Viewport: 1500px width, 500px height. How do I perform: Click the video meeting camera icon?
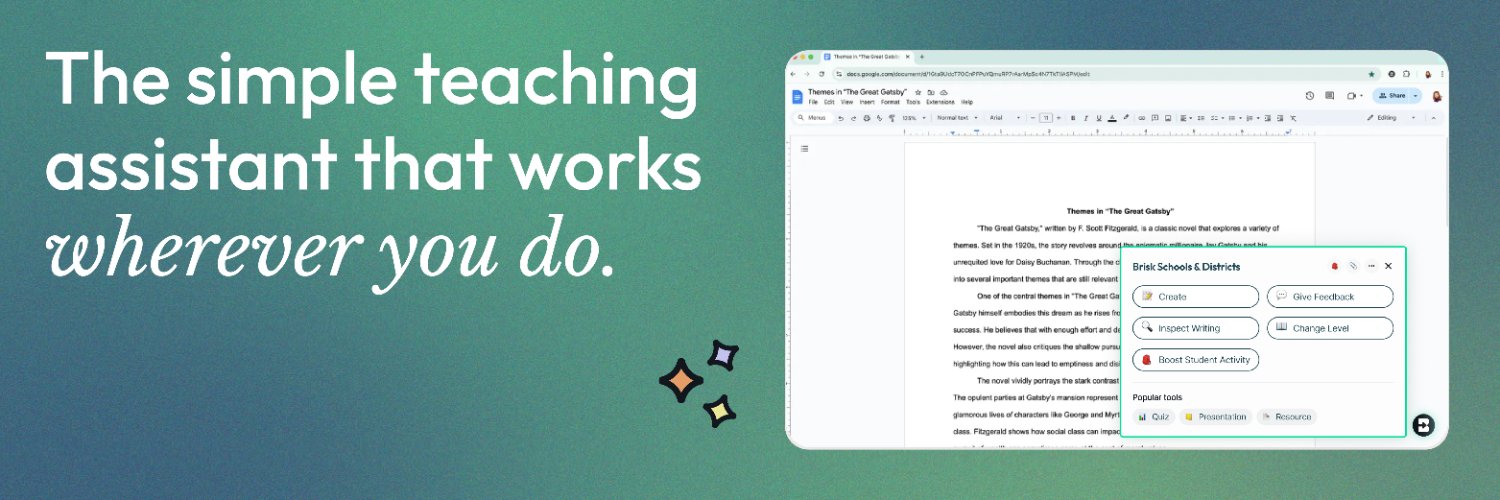[1351, 96]
